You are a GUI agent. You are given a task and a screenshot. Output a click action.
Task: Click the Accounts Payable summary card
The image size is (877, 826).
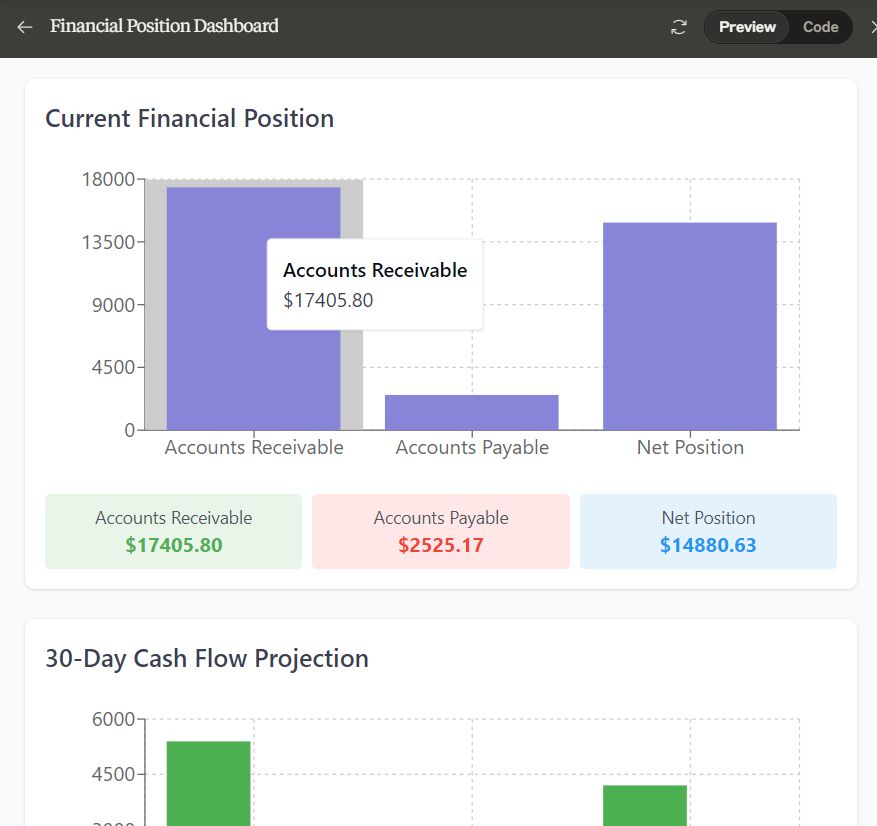click(x=441, y=531)
